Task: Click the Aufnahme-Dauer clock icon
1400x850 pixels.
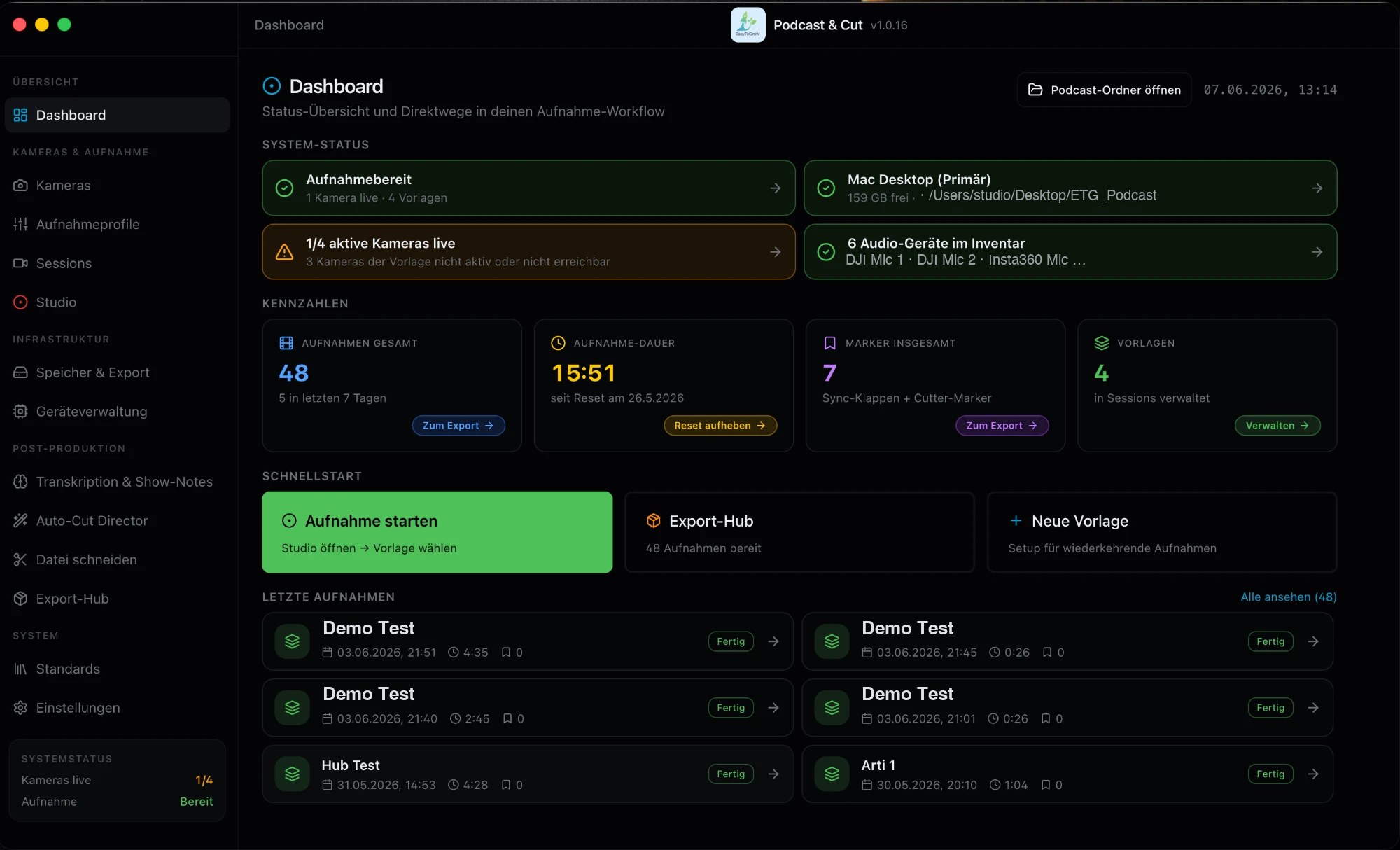Action: click(x=558, y=343)
